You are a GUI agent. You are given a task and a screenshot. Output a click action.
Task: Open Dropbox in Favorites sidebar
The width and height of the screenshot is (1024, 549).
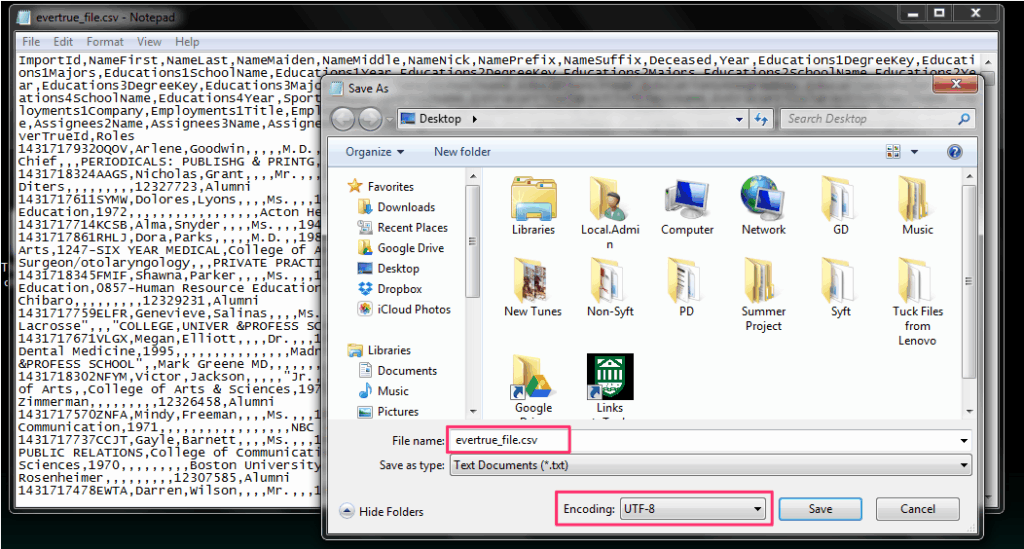[x=399, y=289]
